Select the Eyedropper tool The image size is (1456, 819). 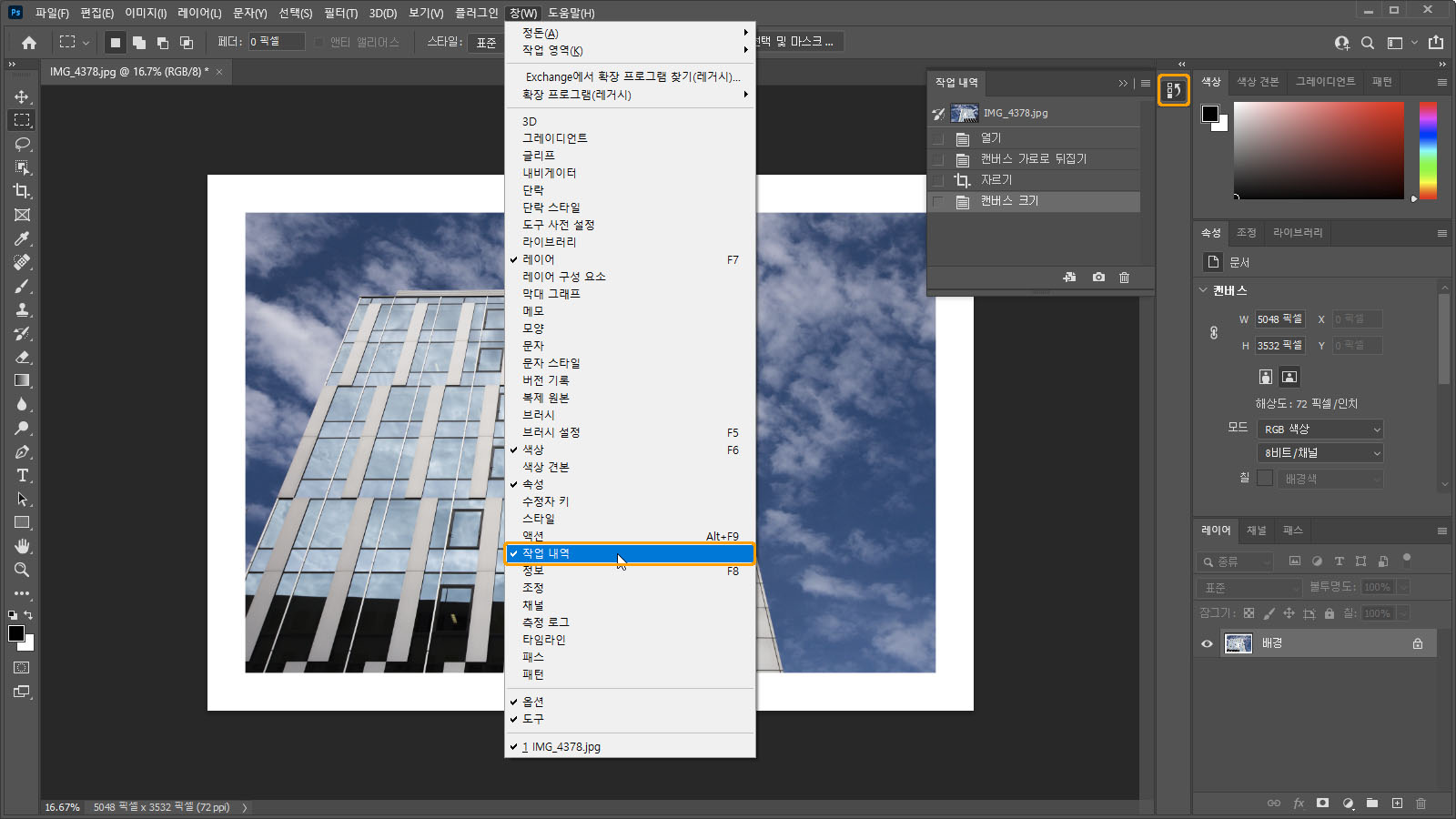coord(22,238)
